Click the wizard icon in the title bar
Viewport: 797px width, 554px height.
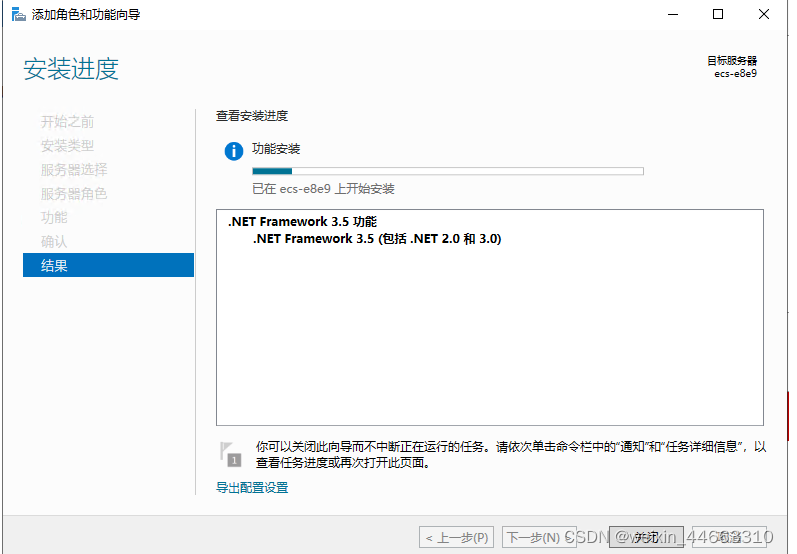tap(17, 15)
